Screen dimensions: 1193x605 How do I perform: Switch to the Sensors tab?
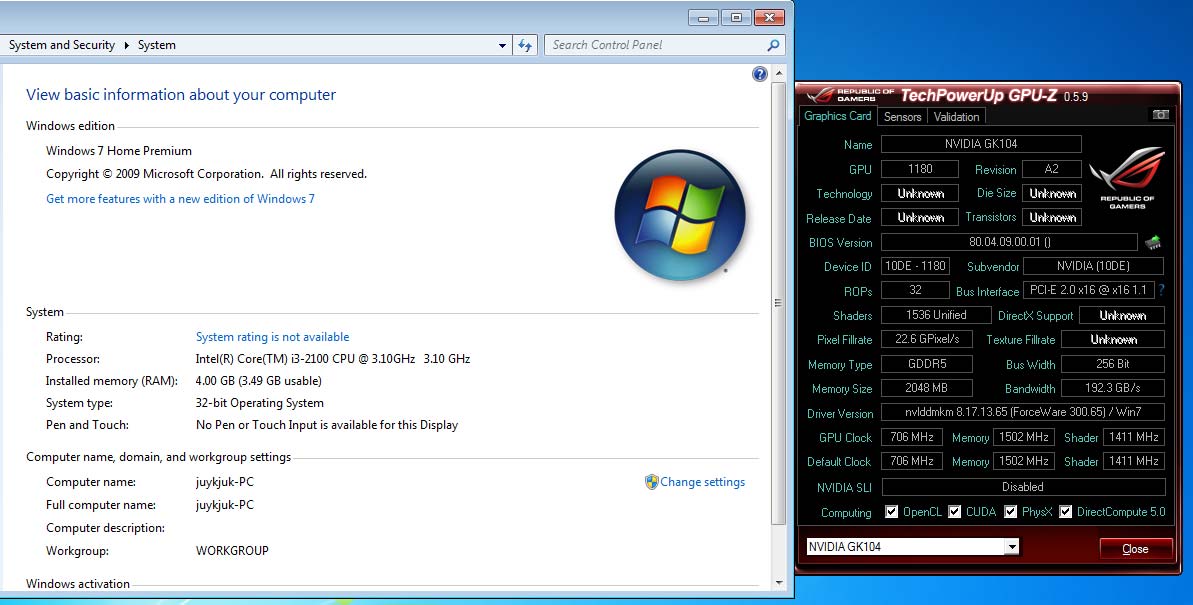[902, 116]
